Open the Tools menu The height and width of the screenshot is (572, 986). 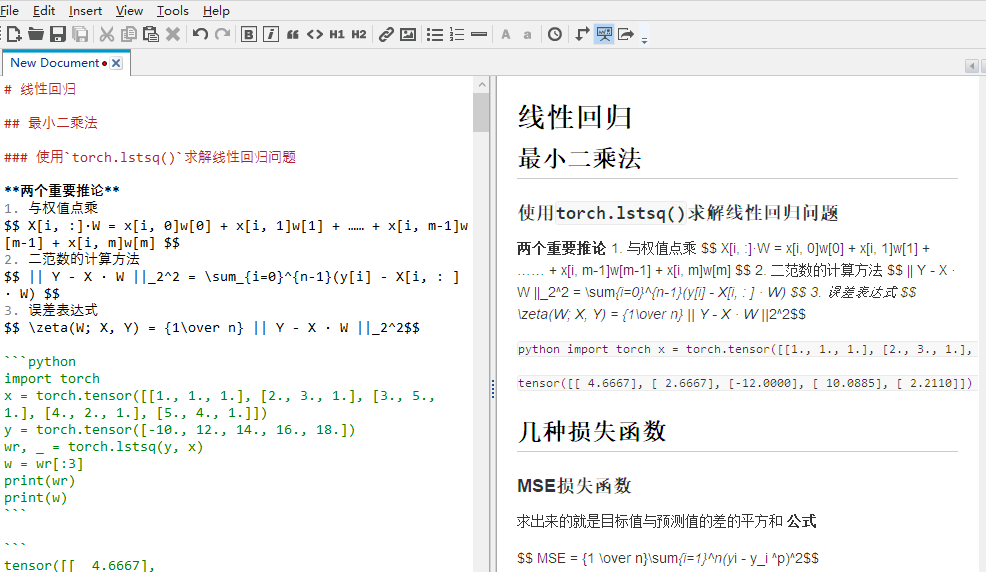pyautogui.click(x=173, y=11)
